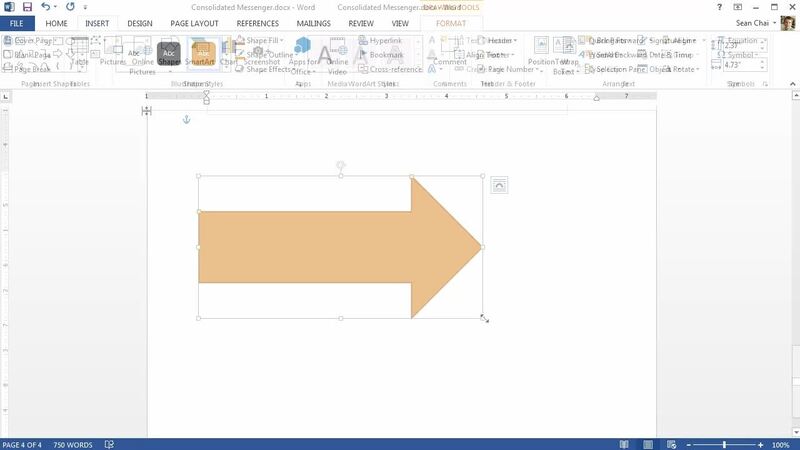800x450 pixels.
Task: Click the rotation handle above the arrow shape
Action: click(341, 164)
